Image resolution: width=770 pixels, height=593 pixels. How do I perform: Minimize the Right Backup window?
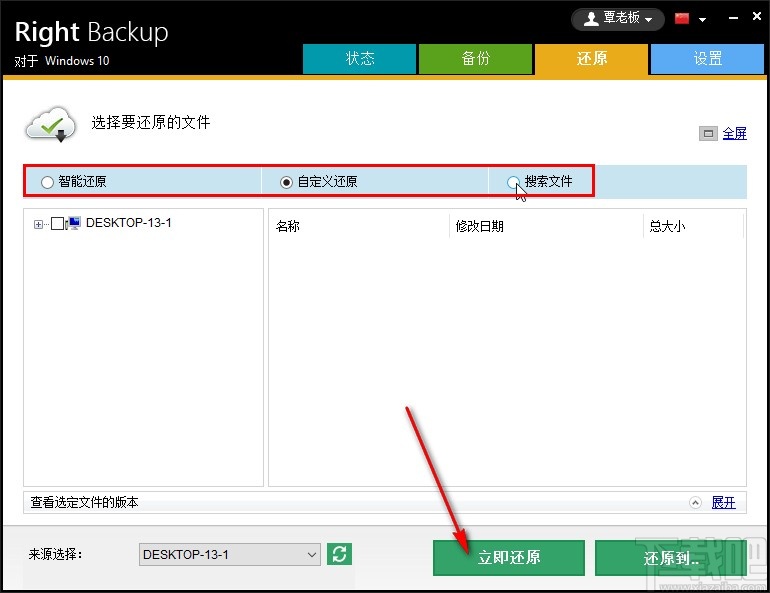733,18
